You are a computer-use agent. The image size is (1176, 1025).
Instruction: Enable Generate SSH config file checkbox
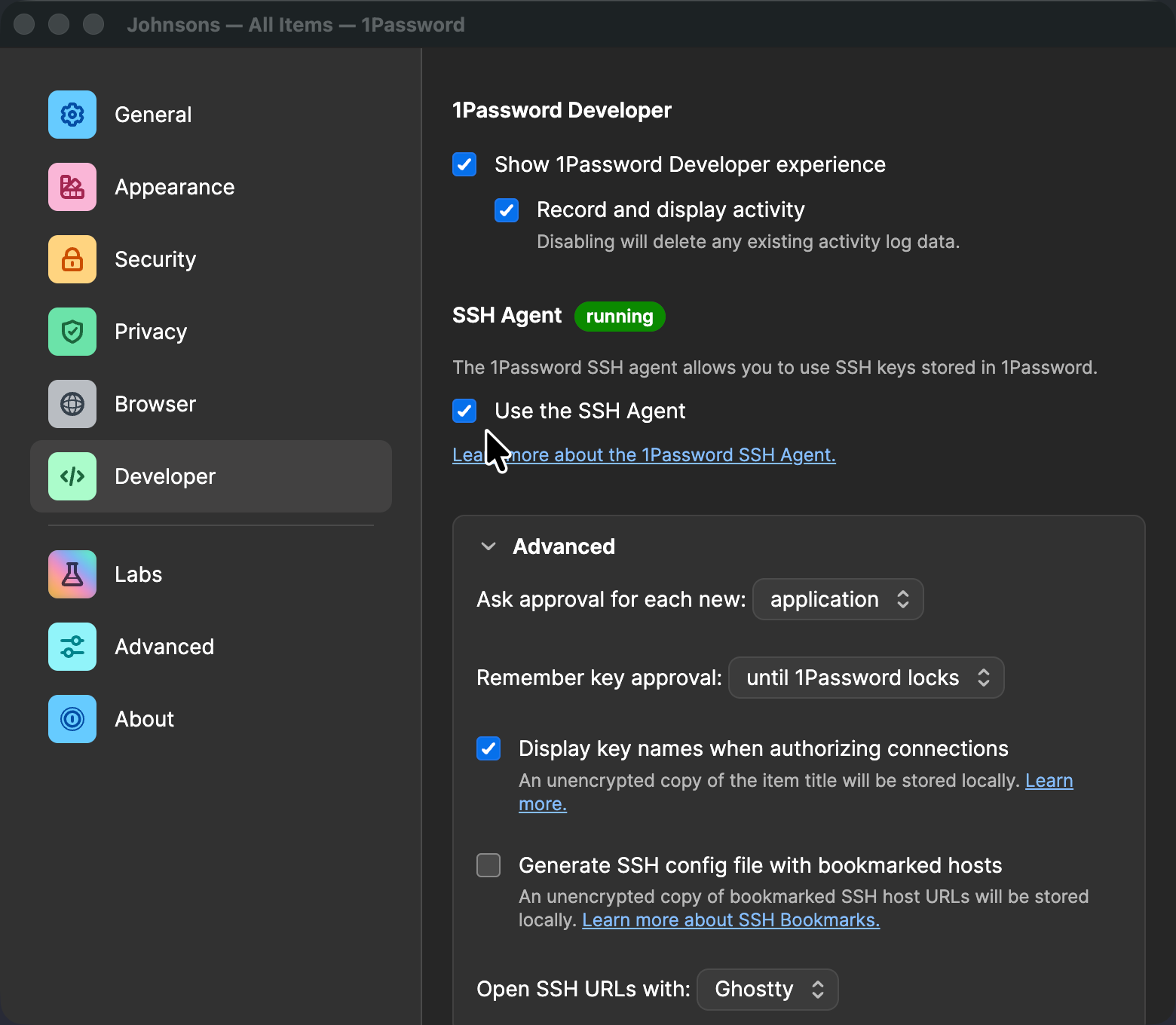(x=488, y=865)
